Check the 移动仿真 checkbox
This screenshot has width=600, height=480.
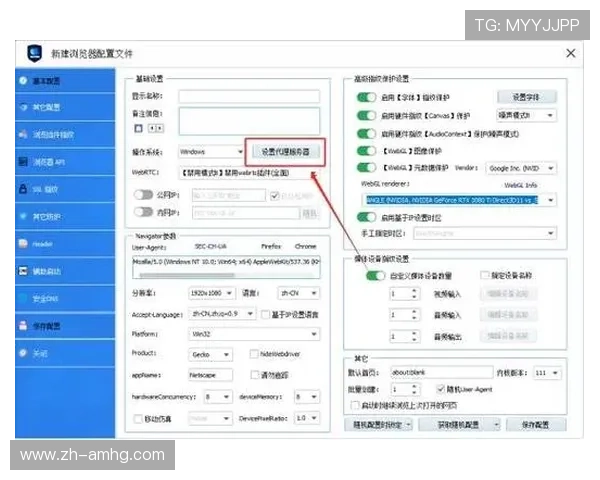pos(138,419)
